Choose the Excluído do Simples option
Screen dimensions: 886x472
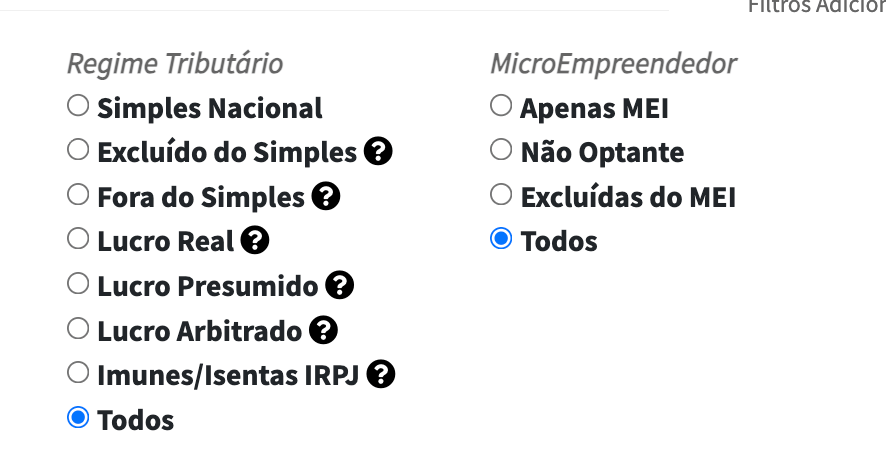point(78,150)
